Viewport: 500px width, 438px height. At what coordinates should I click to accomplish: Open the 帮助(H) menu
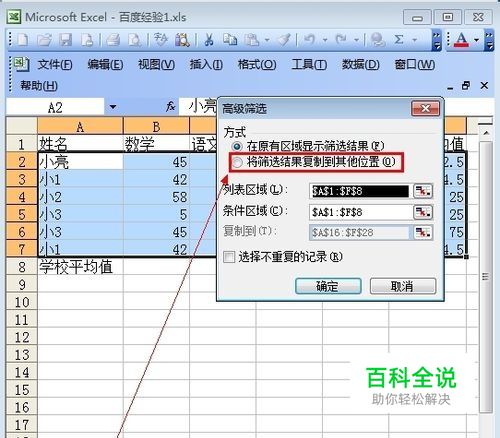[x=39, y=86]
